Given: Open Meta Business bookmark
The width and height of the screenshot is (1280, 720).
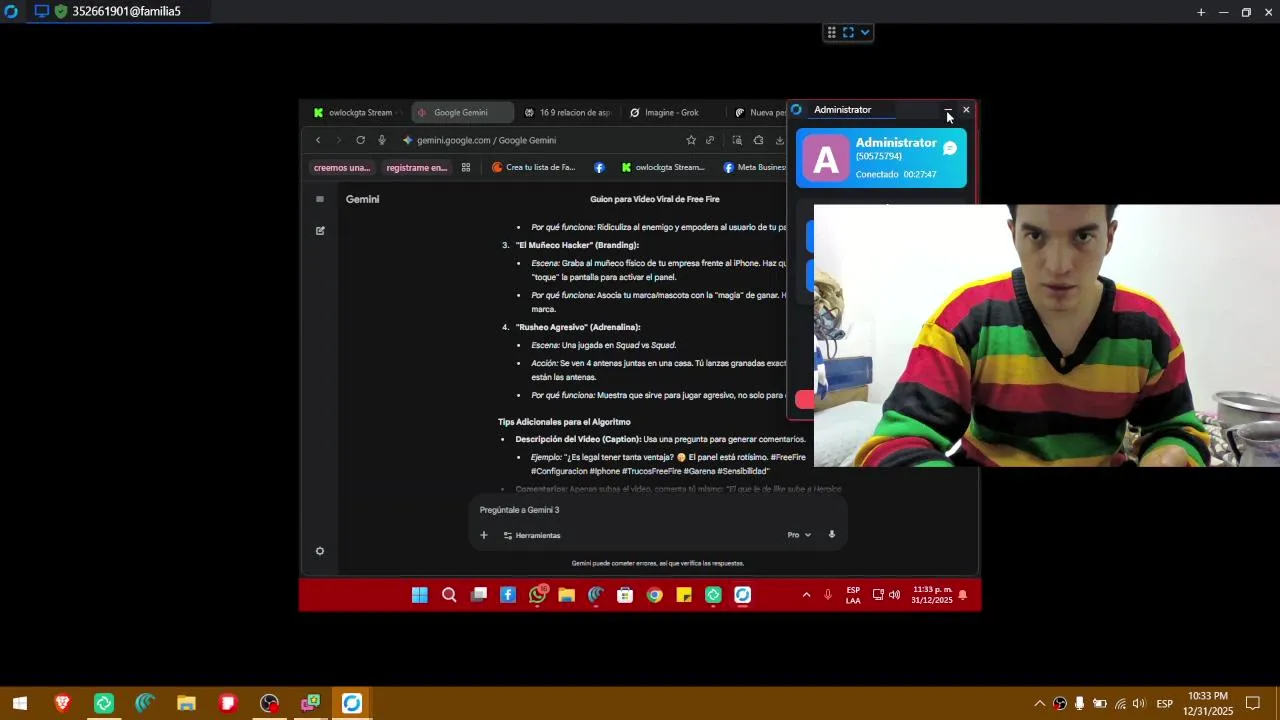Looking at the screenshot, I should point(754,167).
